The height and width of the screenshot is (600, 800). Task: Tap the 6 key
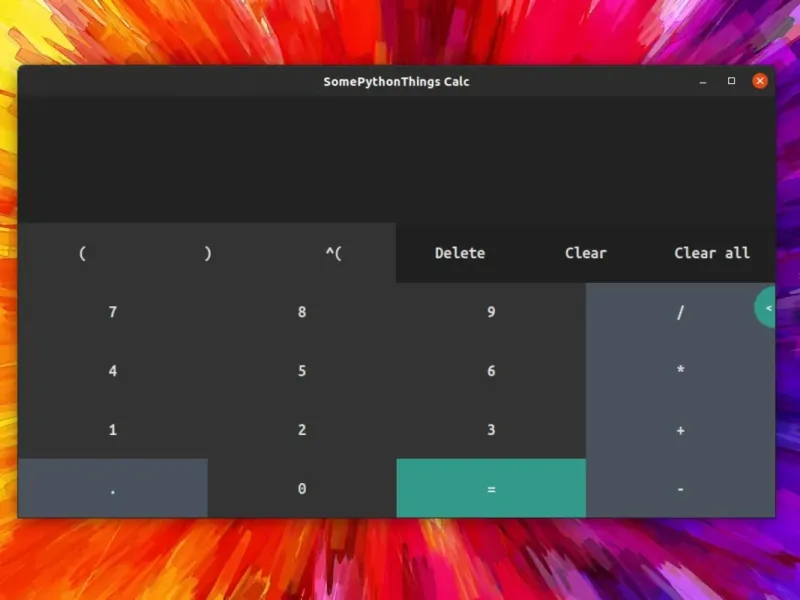coord(491,370)
